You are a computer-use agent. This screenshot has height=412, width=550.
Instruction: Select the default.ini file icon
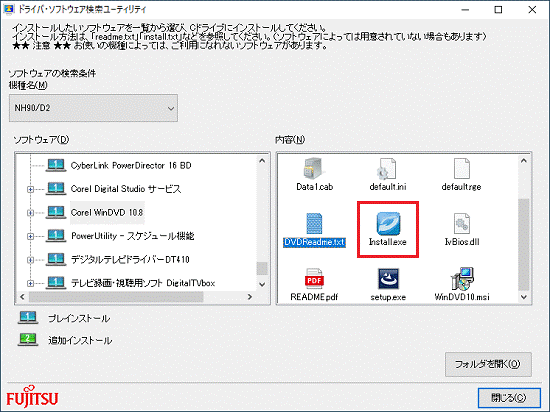tap(387, 169)
